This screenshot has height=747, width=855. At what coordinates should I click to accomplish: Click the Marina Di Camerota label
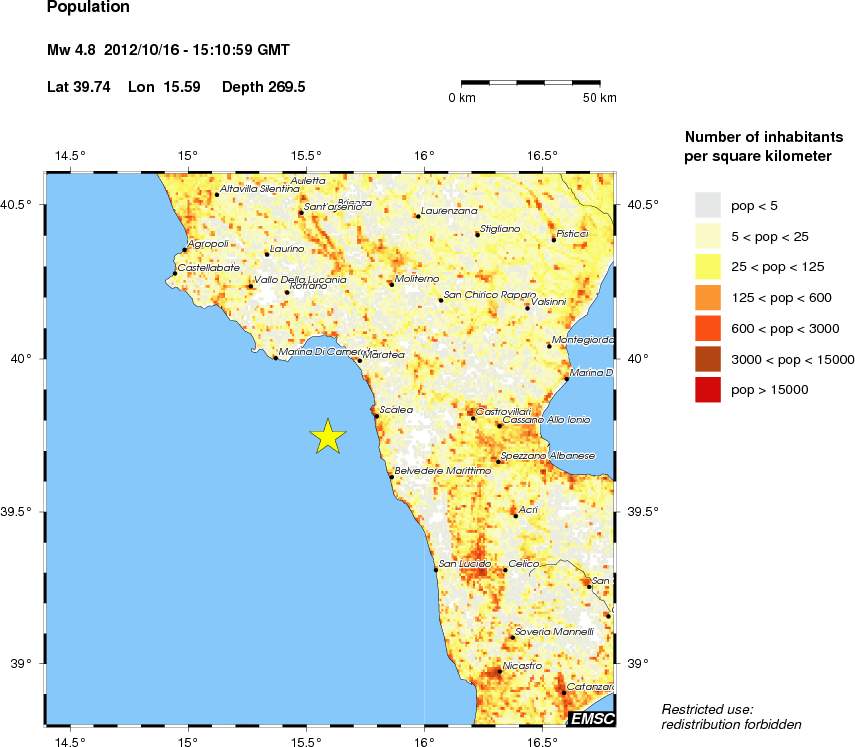click(x=320, y=351)
